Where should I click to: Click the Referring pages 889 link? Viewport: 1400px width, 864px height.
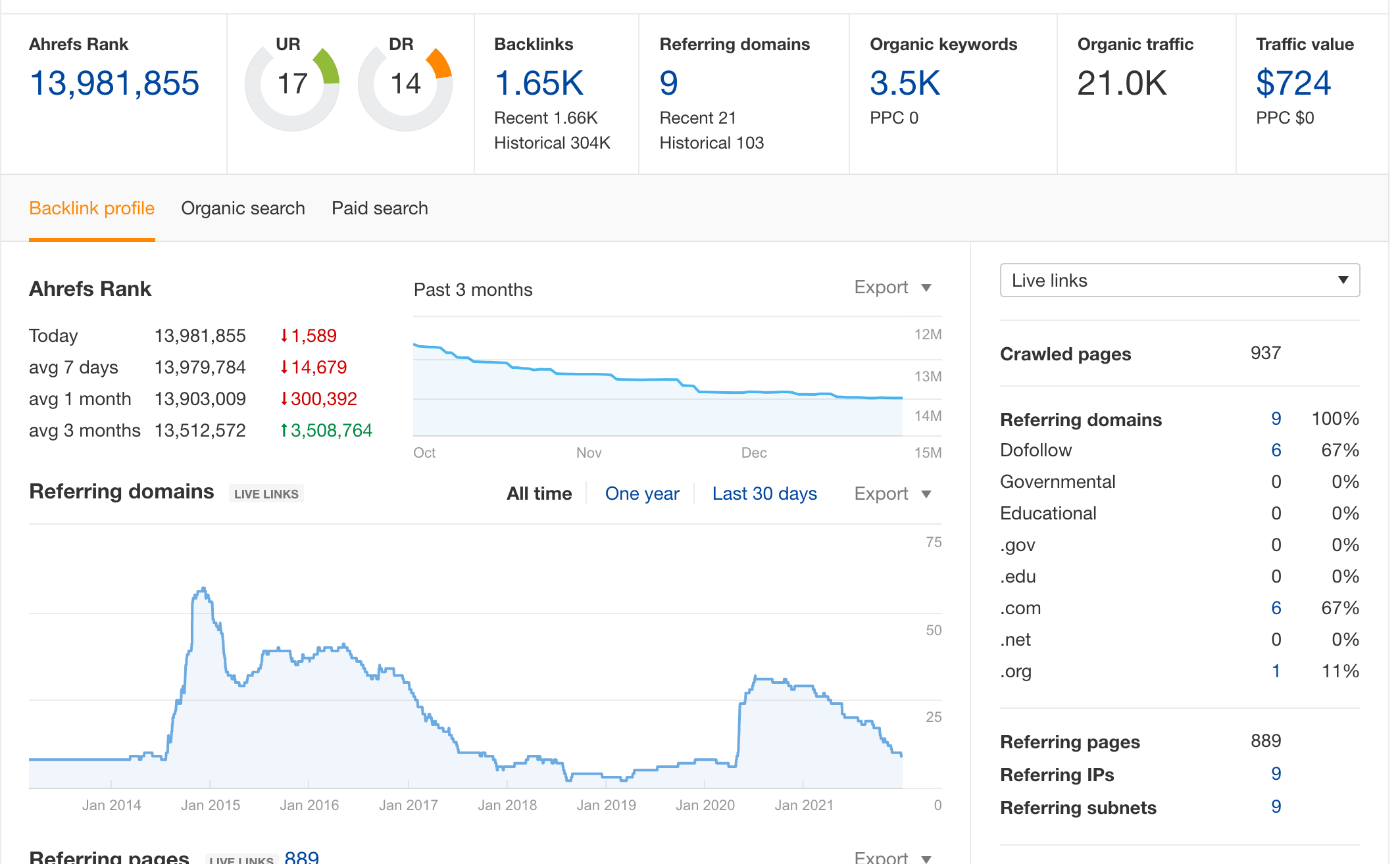point(302,857)
